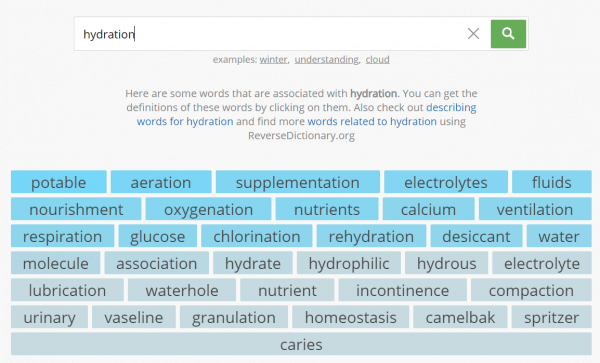Pick the 'incontinence' word tile
Screen dimensions: 600x363
coord(403,290)
